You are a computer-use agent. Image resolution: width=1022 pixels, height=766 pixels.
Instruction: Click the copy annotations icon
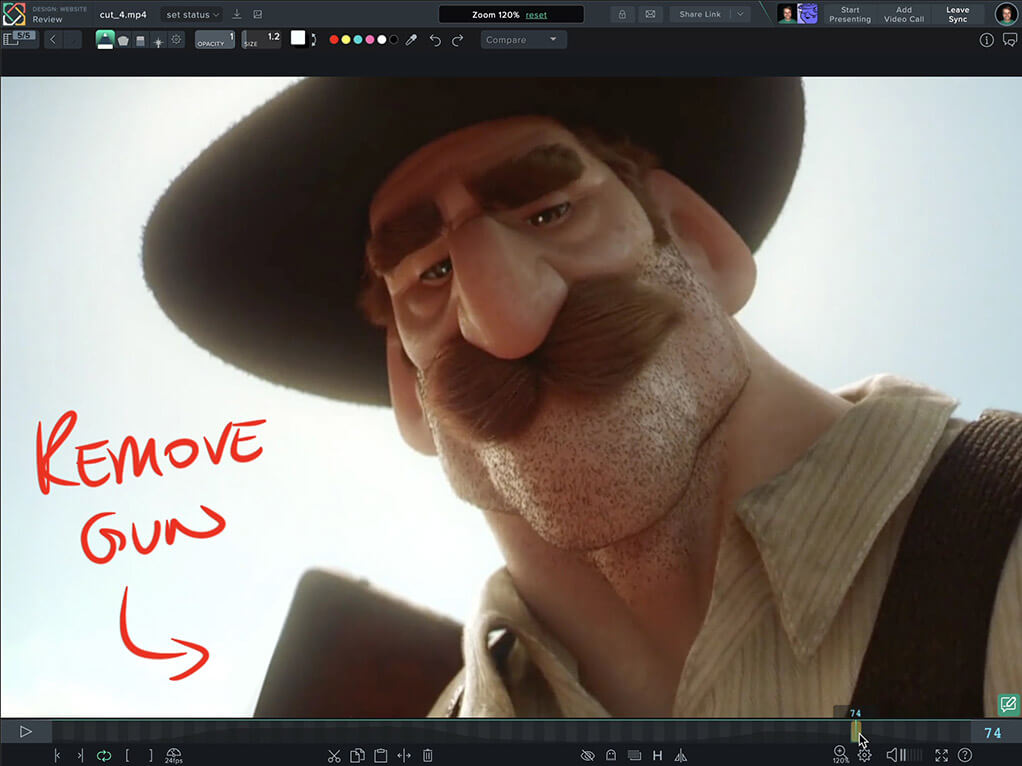click(357, 756)
